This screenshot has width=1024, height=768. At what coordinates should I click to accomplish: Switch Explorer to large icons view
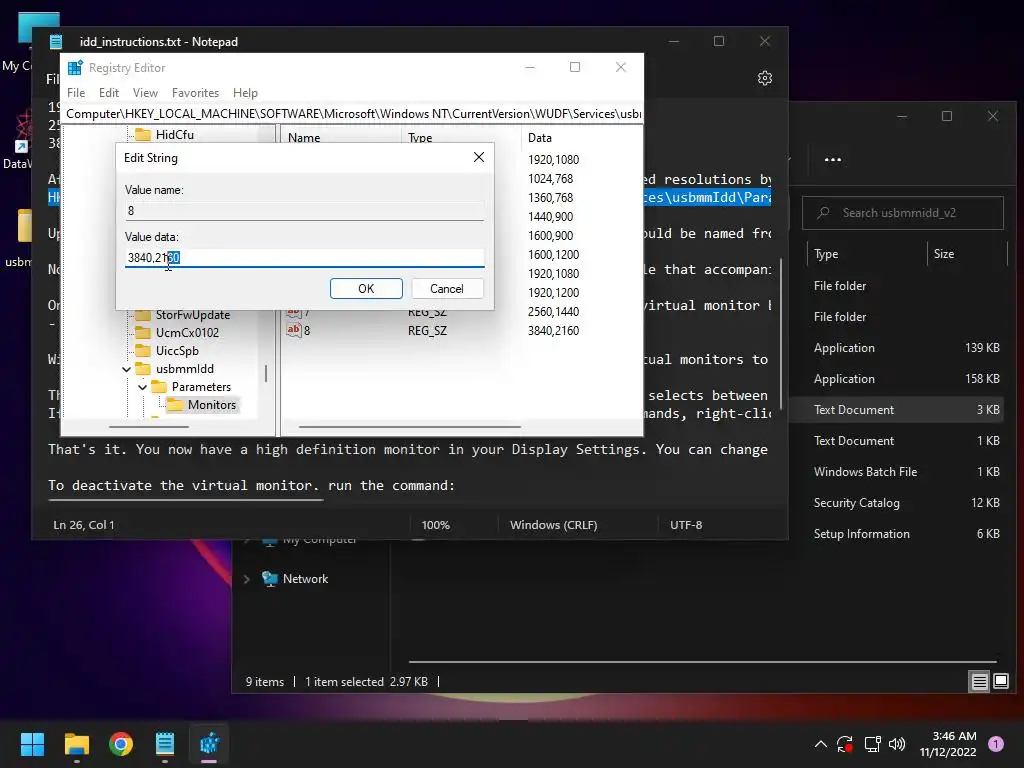(1000, 682)
